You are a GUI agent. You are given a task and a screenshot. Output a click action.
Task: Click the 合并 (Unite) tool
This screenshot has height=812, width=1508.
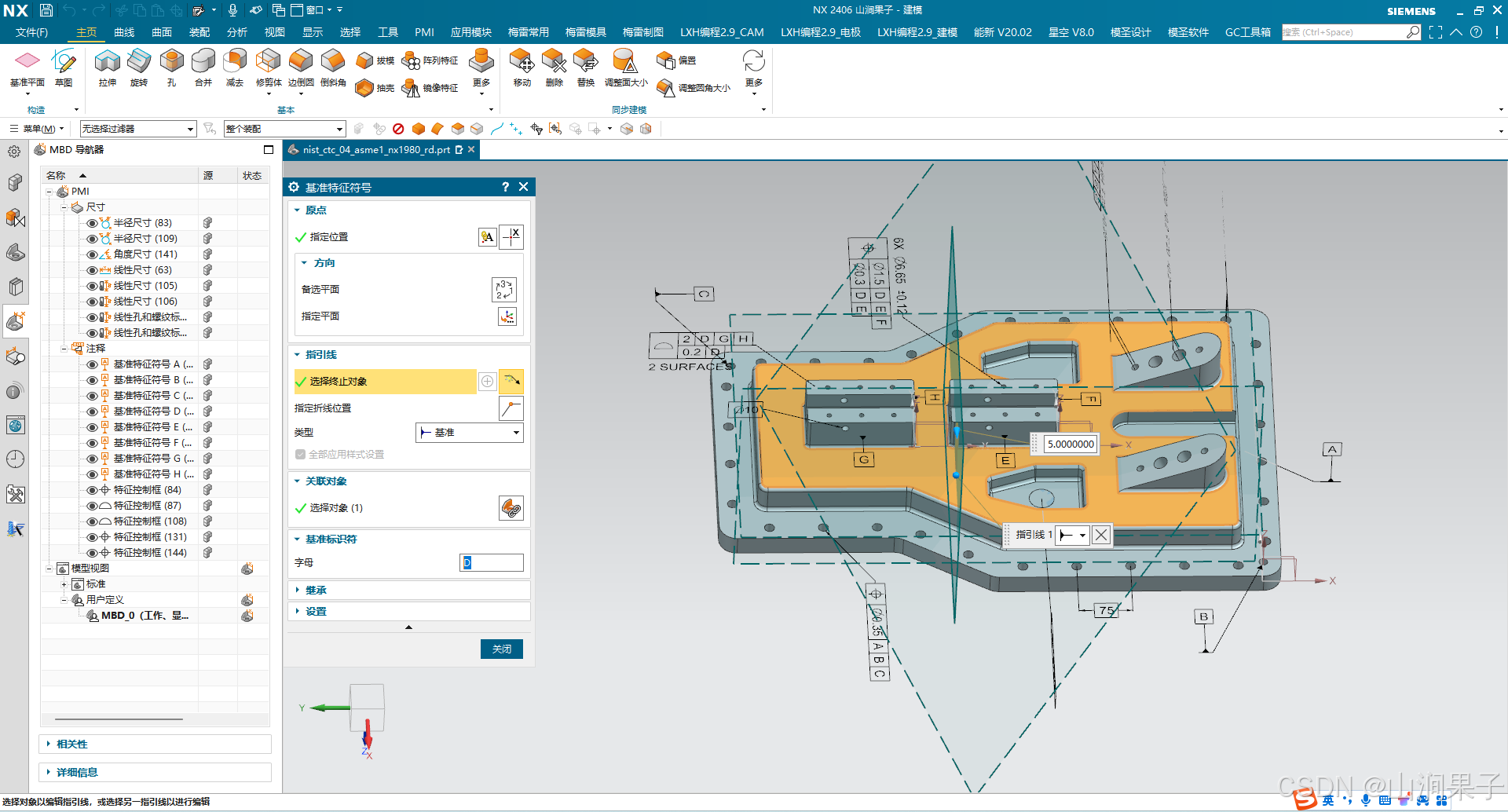203,68
